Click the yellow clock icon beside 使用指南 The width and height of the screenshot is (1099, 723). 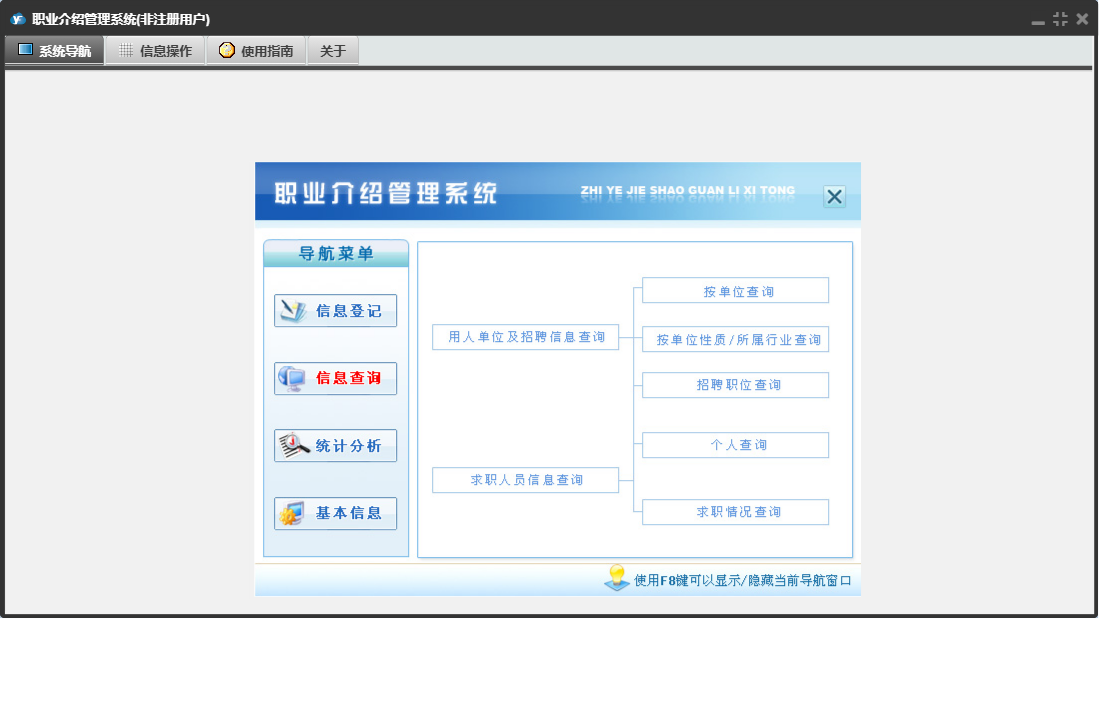[x=226, y=50]
